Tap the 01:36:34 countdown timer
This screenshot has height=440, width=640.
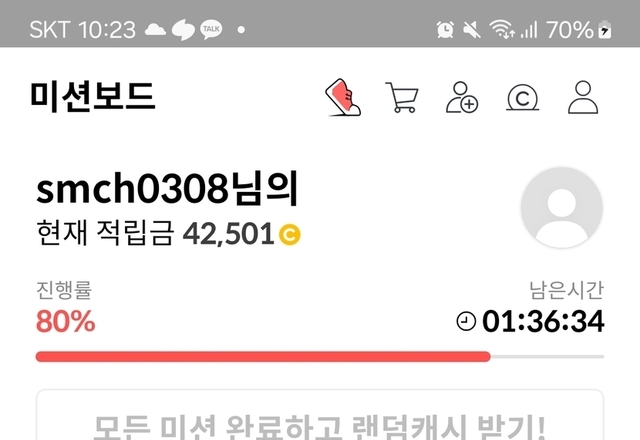coord(543,321)
